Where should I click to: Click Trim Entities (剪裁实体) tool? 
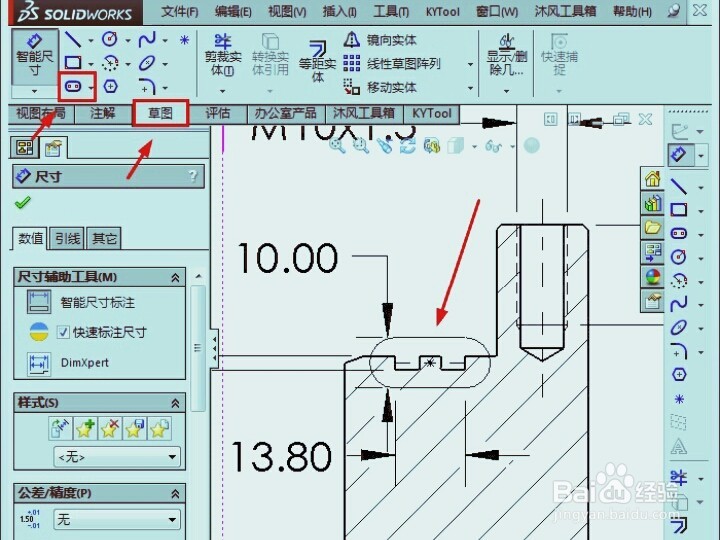(223, 55)
